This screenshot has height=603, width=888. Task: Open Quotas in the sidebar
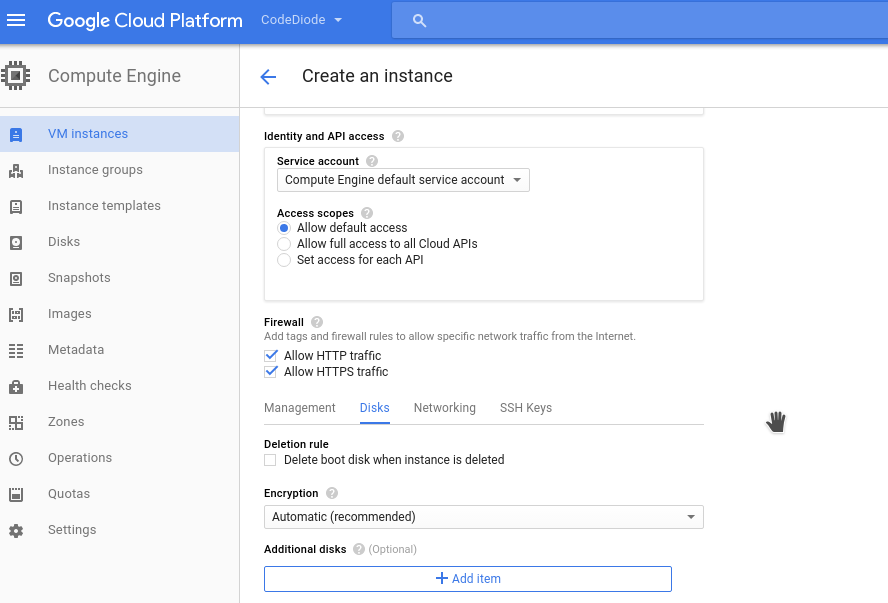coord(119,494)
